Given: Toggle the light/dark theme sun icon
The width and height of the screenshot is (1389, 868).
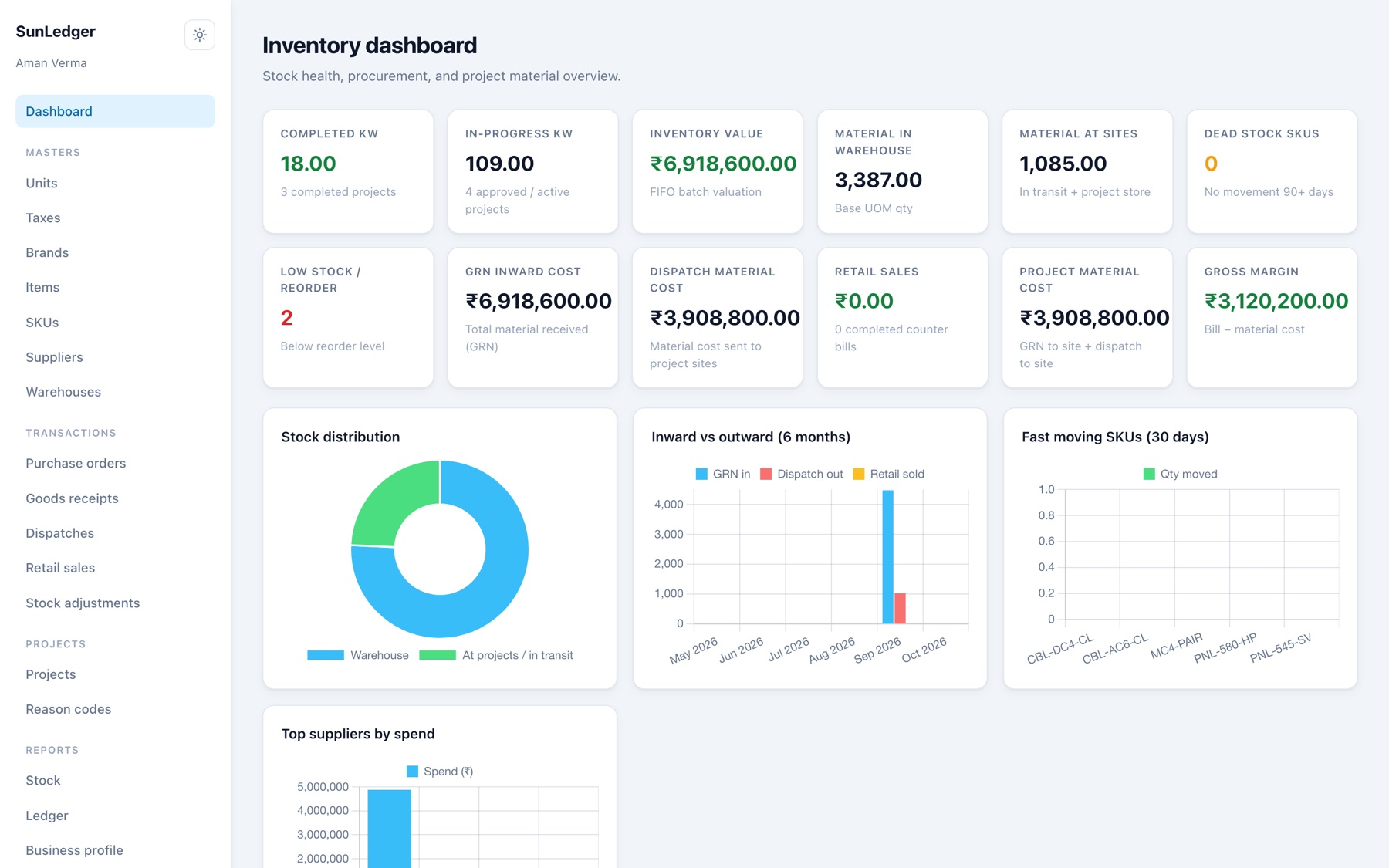Looking at the screenshot, I should [x=199, y=35].
